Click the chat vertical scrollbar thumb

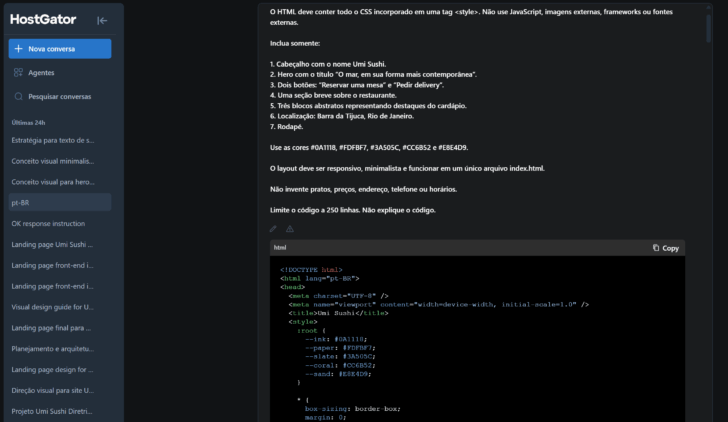click(x=708, y=28)
